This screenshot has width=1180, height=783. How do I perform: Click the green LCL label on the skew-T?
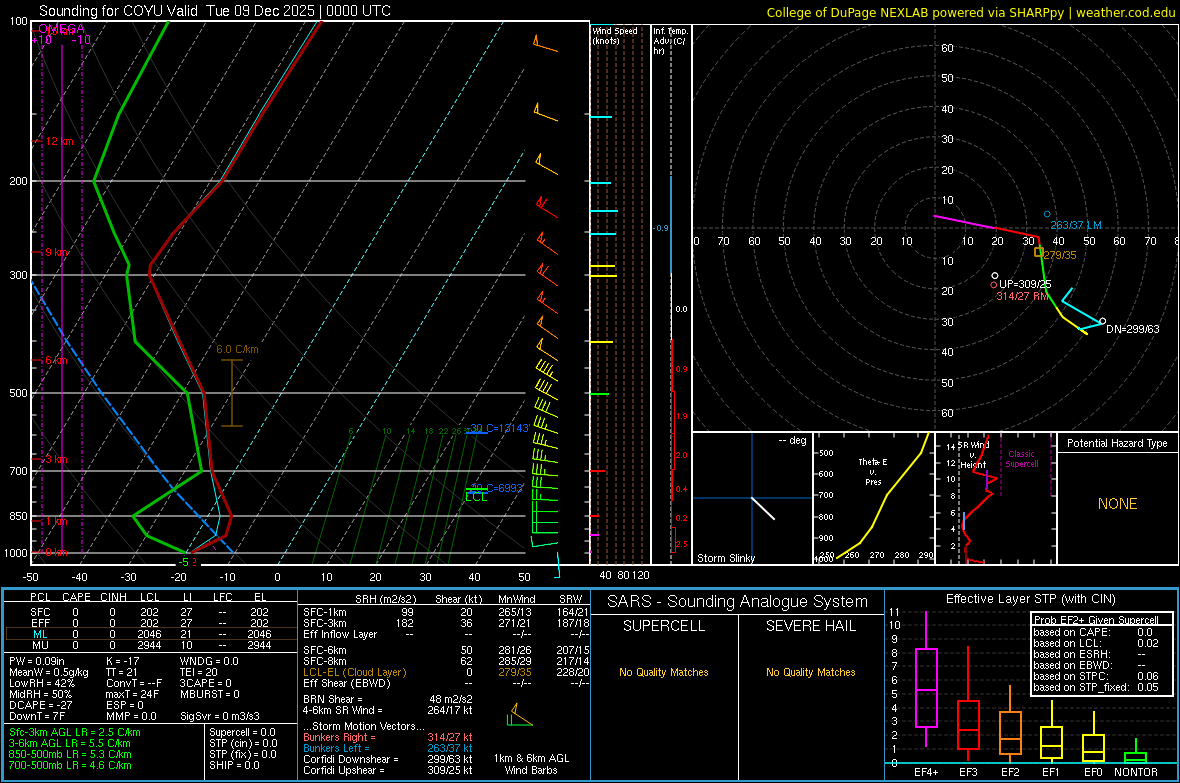476,497
